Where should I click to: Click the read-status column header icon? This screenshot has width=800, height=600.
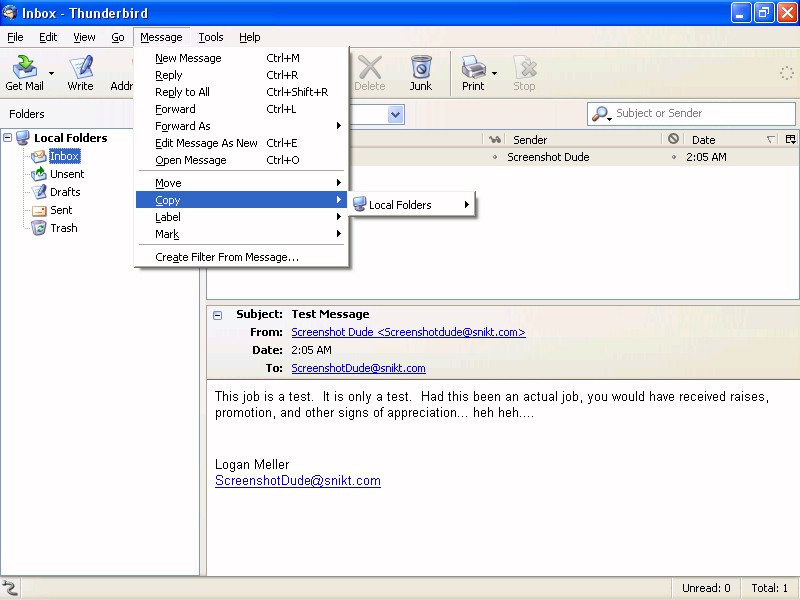tap(494, 140)
